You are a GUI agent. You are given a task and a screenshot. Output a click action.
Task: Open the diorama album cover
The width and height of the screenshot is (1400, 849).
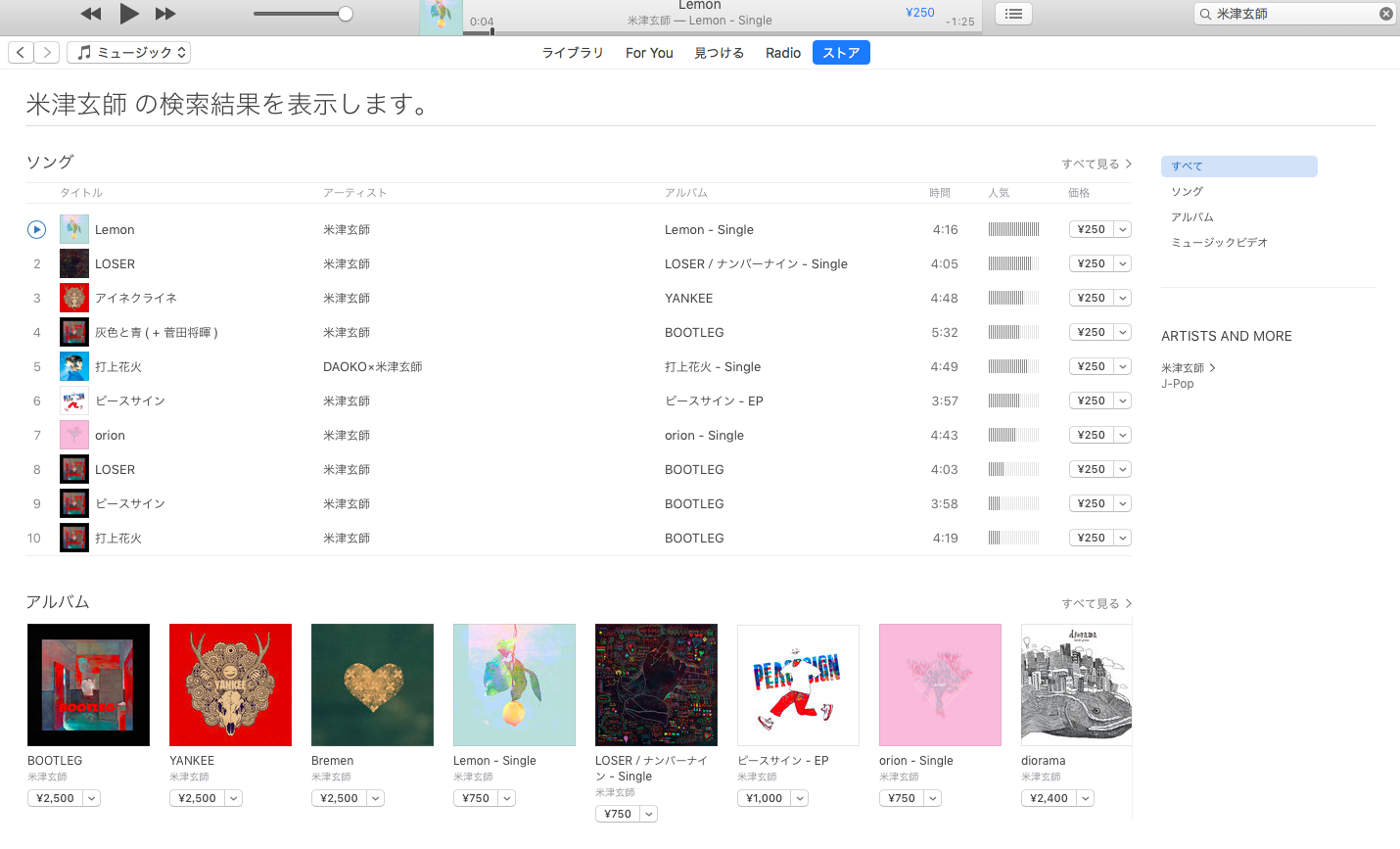pyautogui.click(x=1076, y=684)
